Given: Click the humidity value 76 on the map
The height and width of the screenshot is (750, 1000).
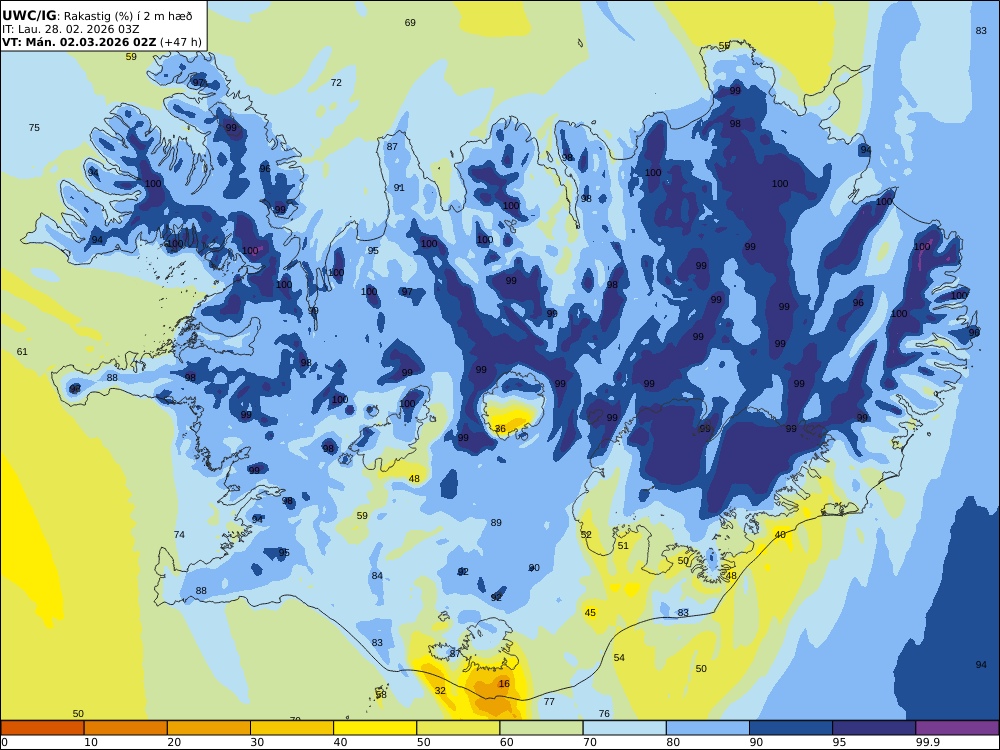Looking at the screenshot, I should click(x=605, y=714).
